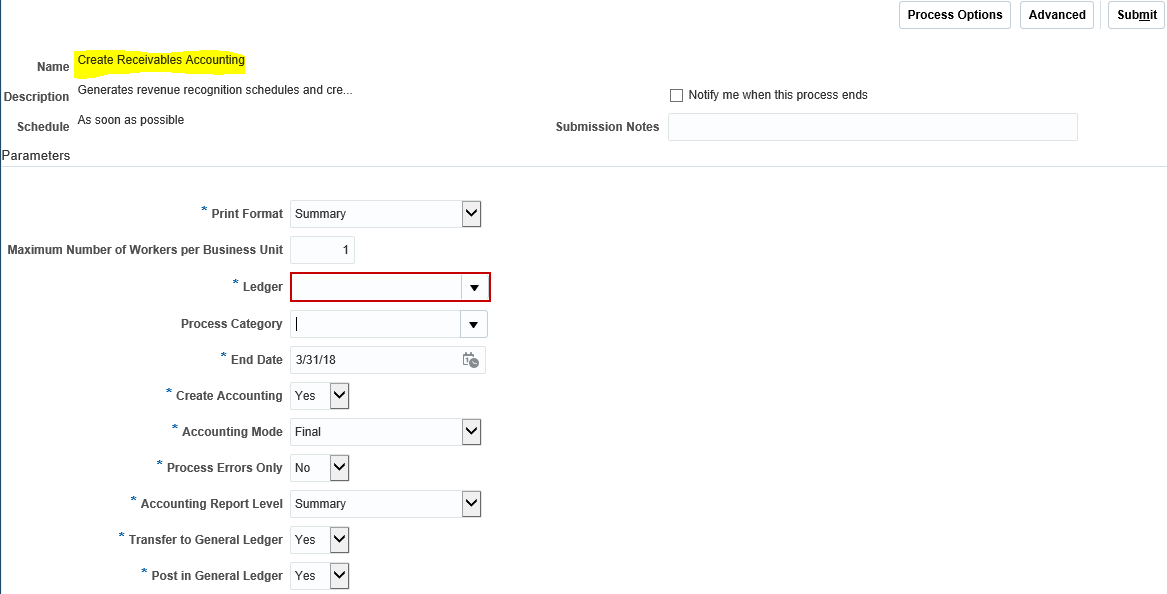Open the Accounting Report Level dropdown
The width and height of the screenshot is (1167, 594).
click(471, 503)
